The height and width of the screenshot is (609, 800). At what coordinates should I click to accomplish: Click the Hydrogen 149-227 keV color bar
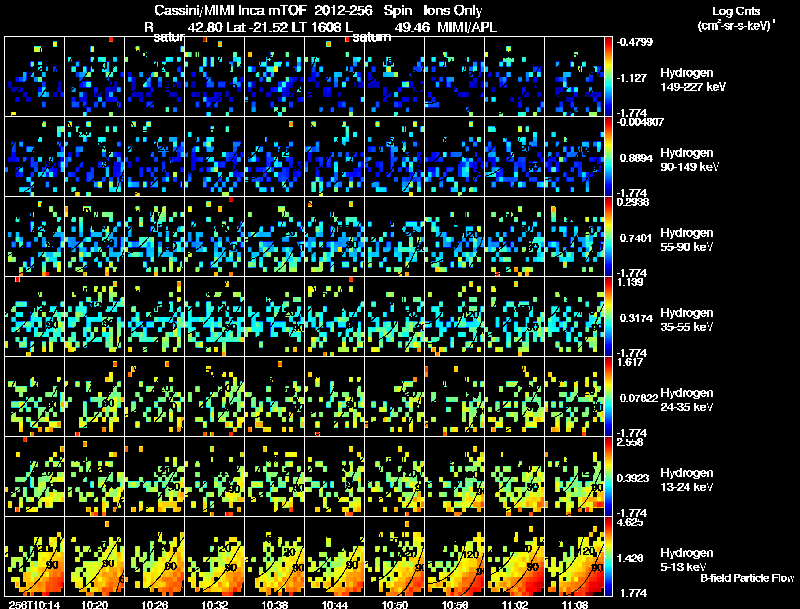608,77
